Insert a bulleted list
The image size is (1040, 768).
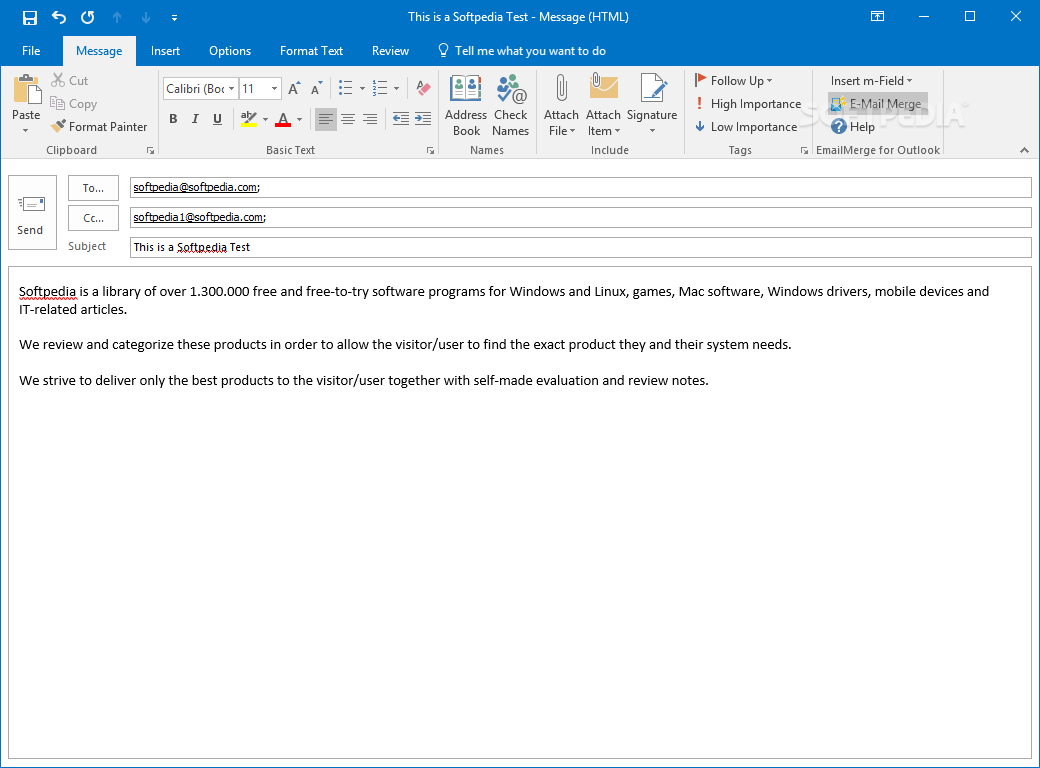[x=346, y=88]
